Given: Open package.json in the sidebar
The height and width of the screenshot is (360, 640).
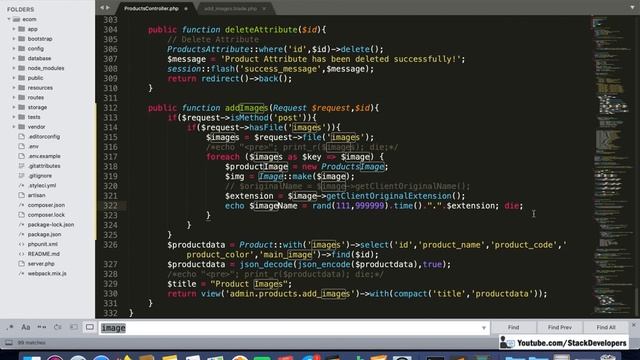Looking at the screenshot, I should [44, 234].
